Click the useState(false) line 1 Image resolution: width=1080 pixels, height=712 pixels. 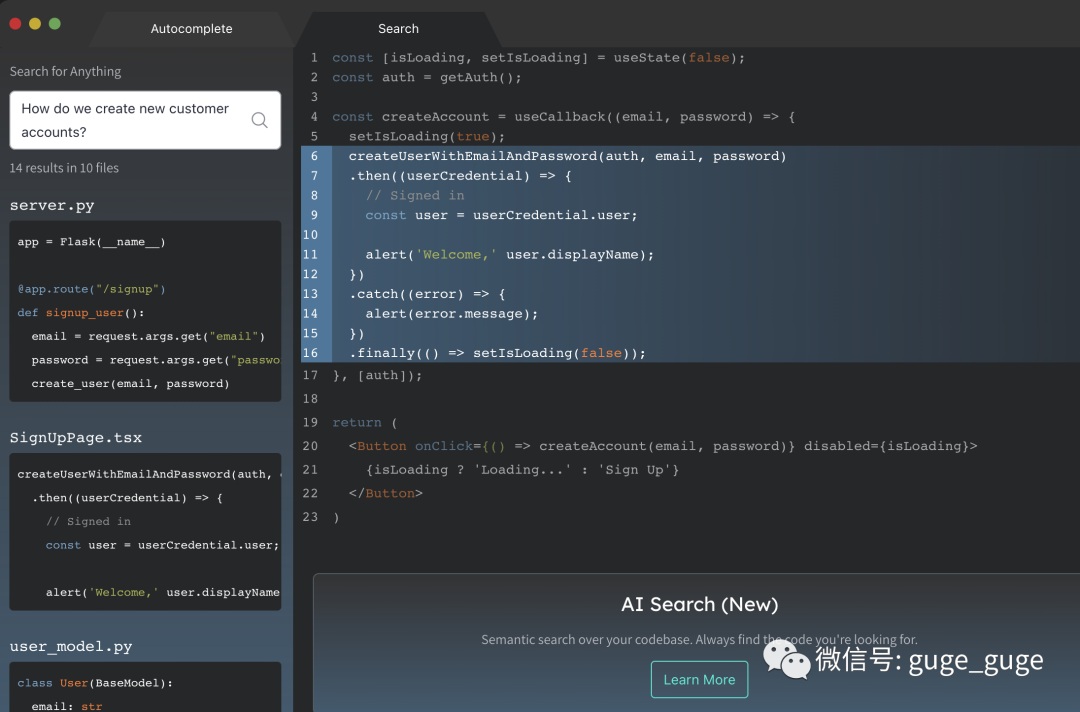click(539, 58)
